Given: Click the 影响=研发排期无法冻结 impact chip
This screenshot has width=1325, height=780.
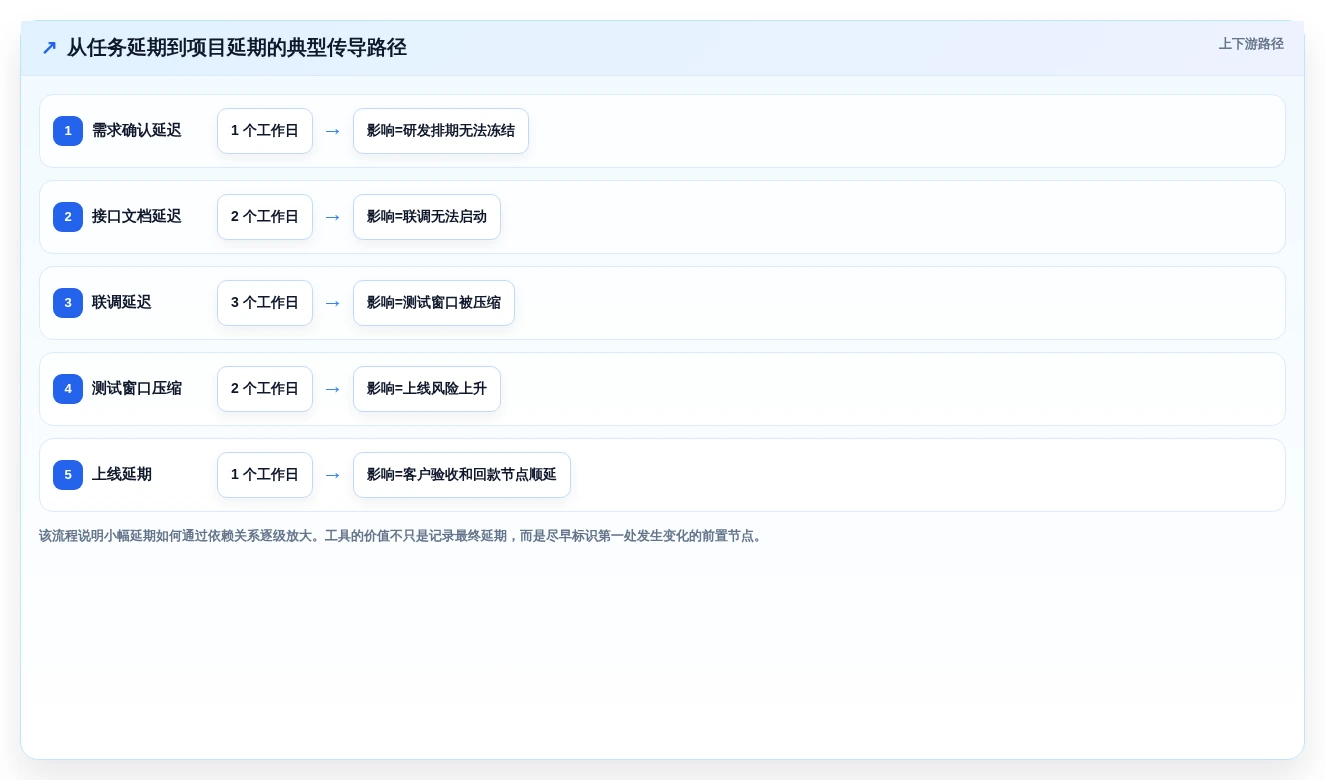Looking at the screenshot, I should point(441,131).
